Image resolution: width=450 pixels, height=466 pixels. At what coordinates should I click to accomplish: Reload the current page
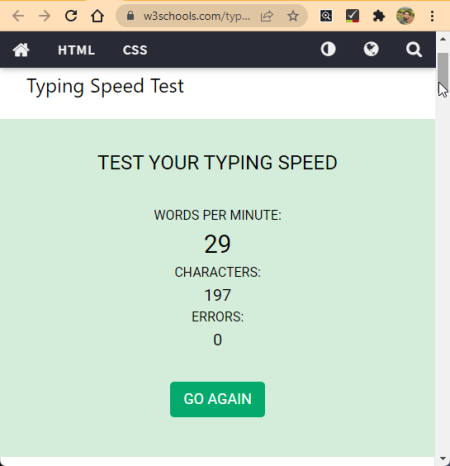tap(71, 16)
